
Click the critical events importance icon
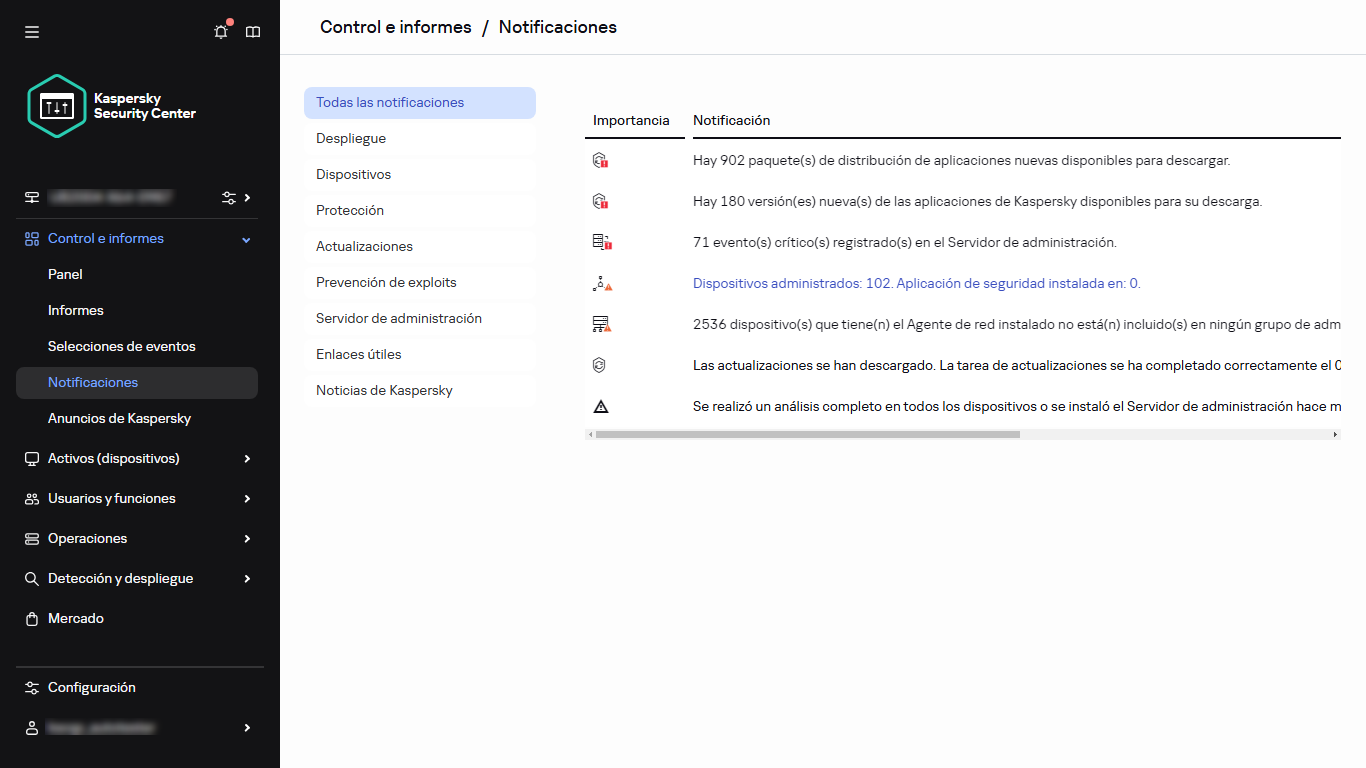pos(600,242)
